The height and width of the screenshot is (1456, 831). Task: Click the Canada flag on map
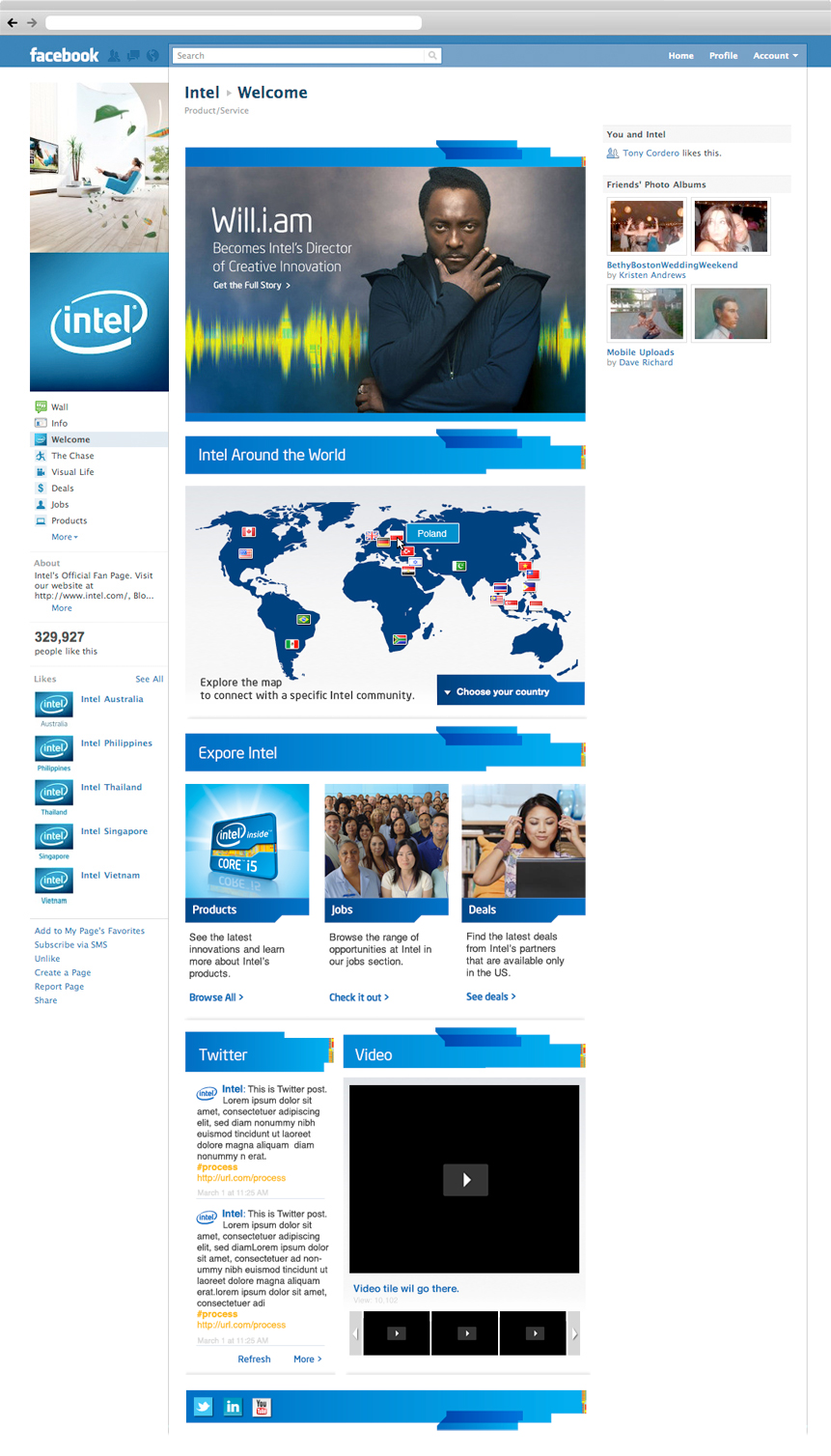pyautogui.click(x=248, y=532)
